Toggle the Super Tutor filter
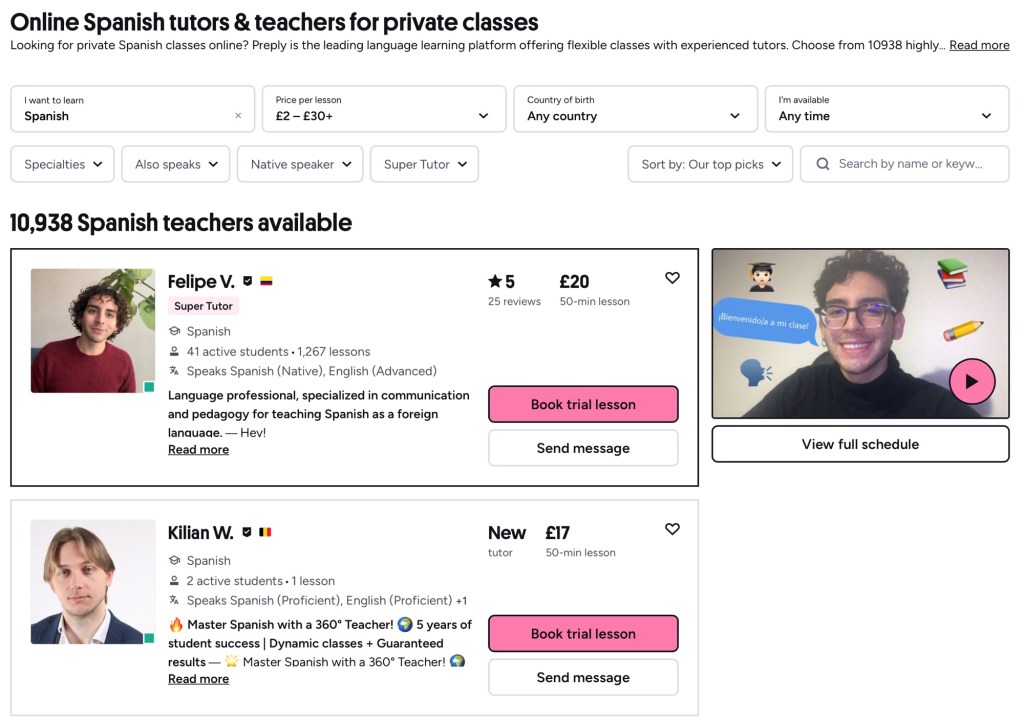Image resolution: width=1024 pixels, height=724 pixels. (424, 164)
